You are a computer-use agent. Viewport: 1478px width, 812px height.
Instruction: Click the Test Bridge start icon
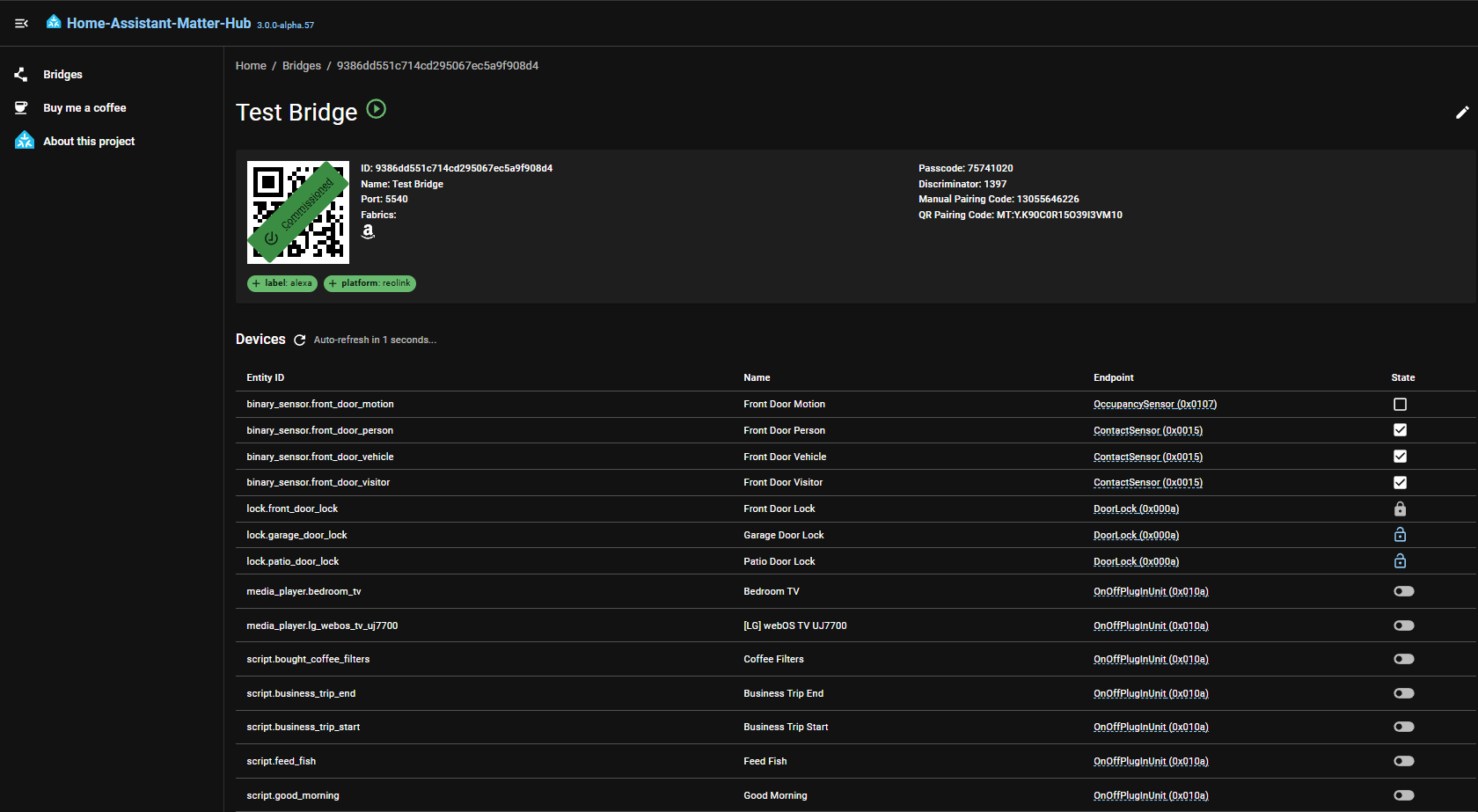pos(377,109)
